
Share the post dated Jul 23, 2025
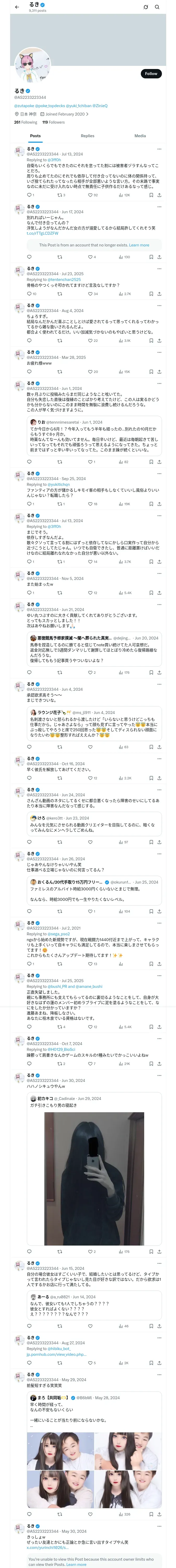(x=159, y=294)
